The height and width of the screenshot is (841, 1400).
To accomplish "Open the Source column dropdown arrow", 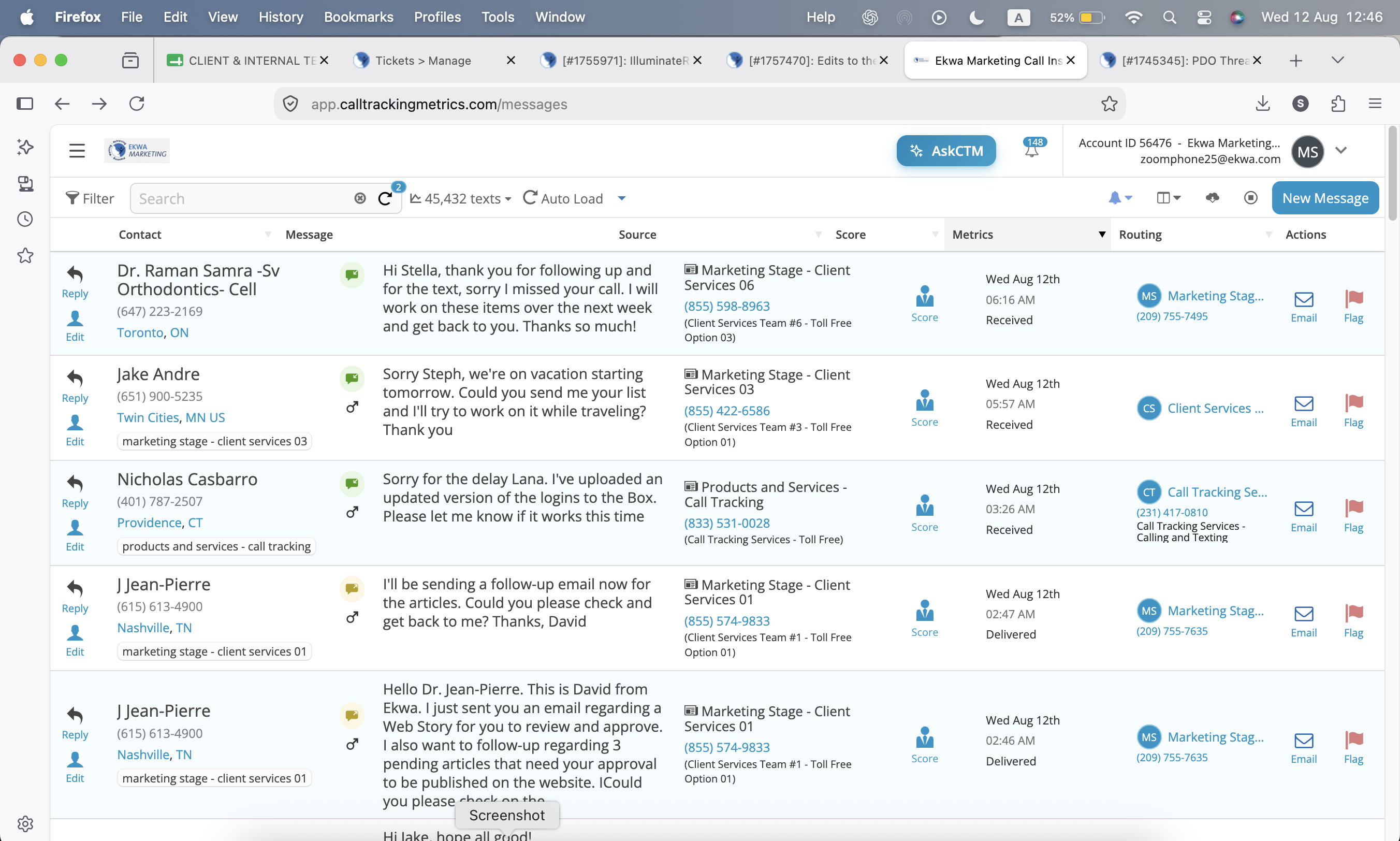I will point(818,234).
